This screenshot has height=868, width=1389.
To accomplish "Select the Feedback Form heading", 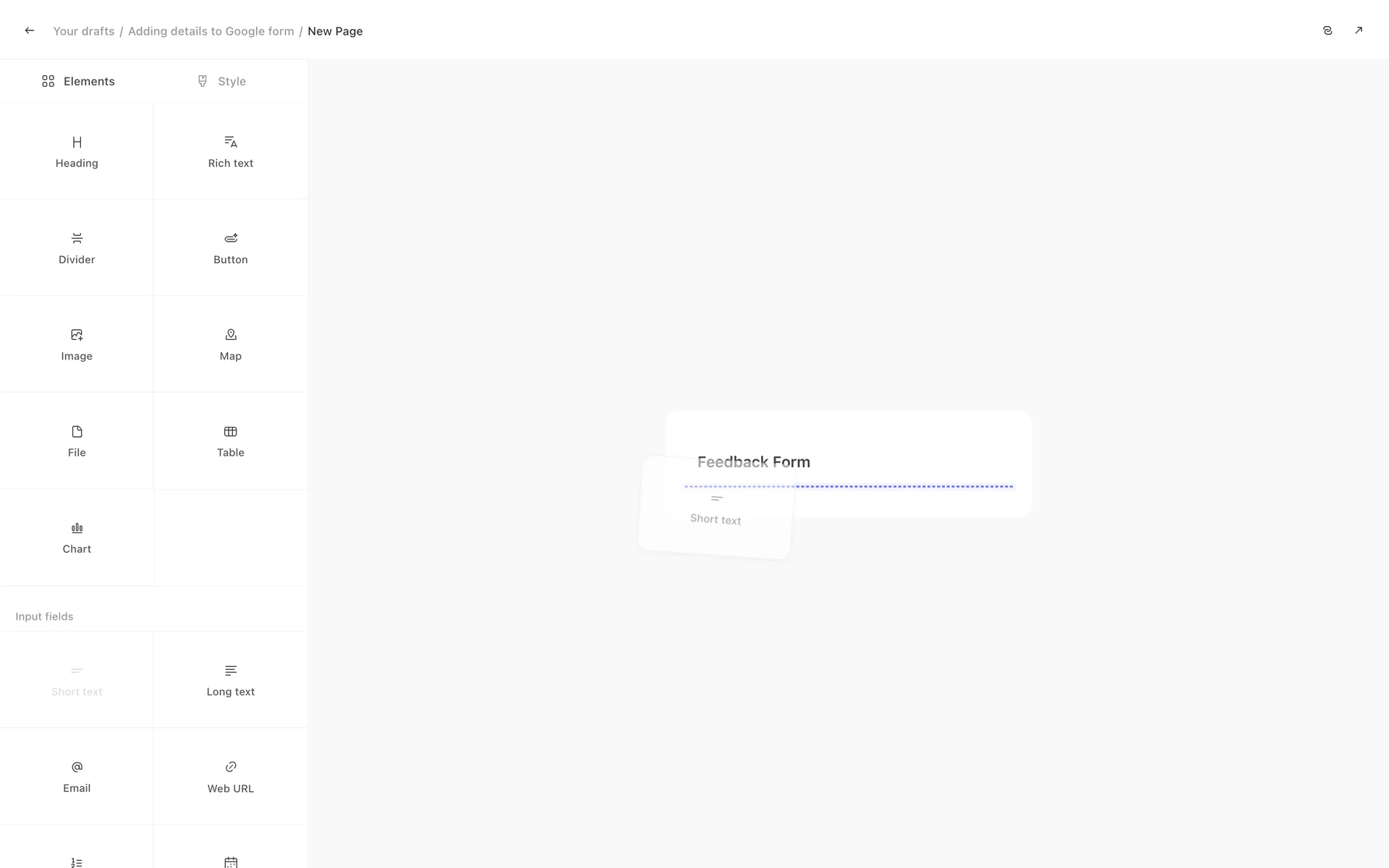I will click(x=753, y=461).
